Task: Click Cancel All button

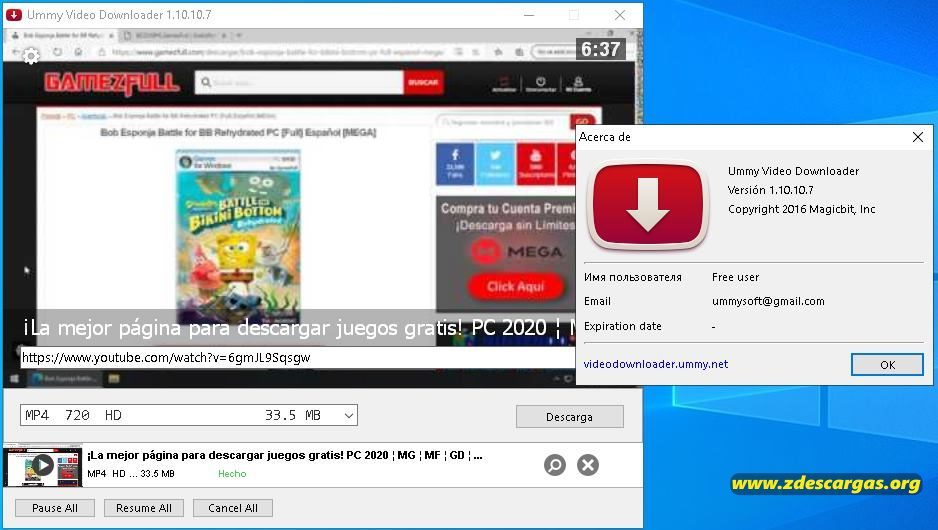Action: point(233,508)
